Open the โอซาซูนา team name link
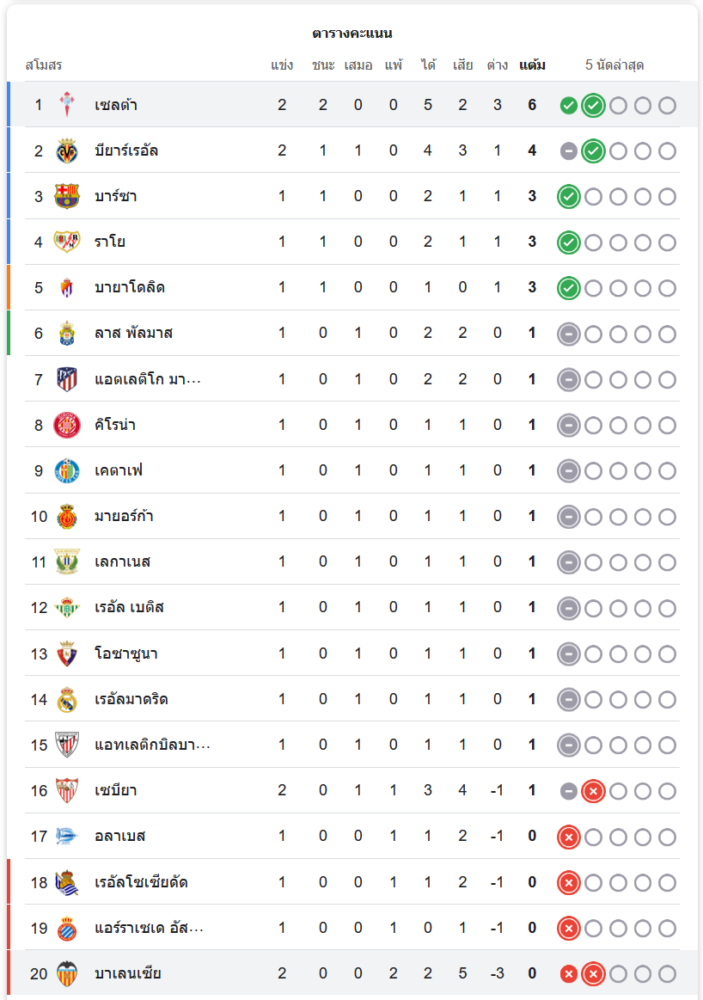 coord(125,653)
